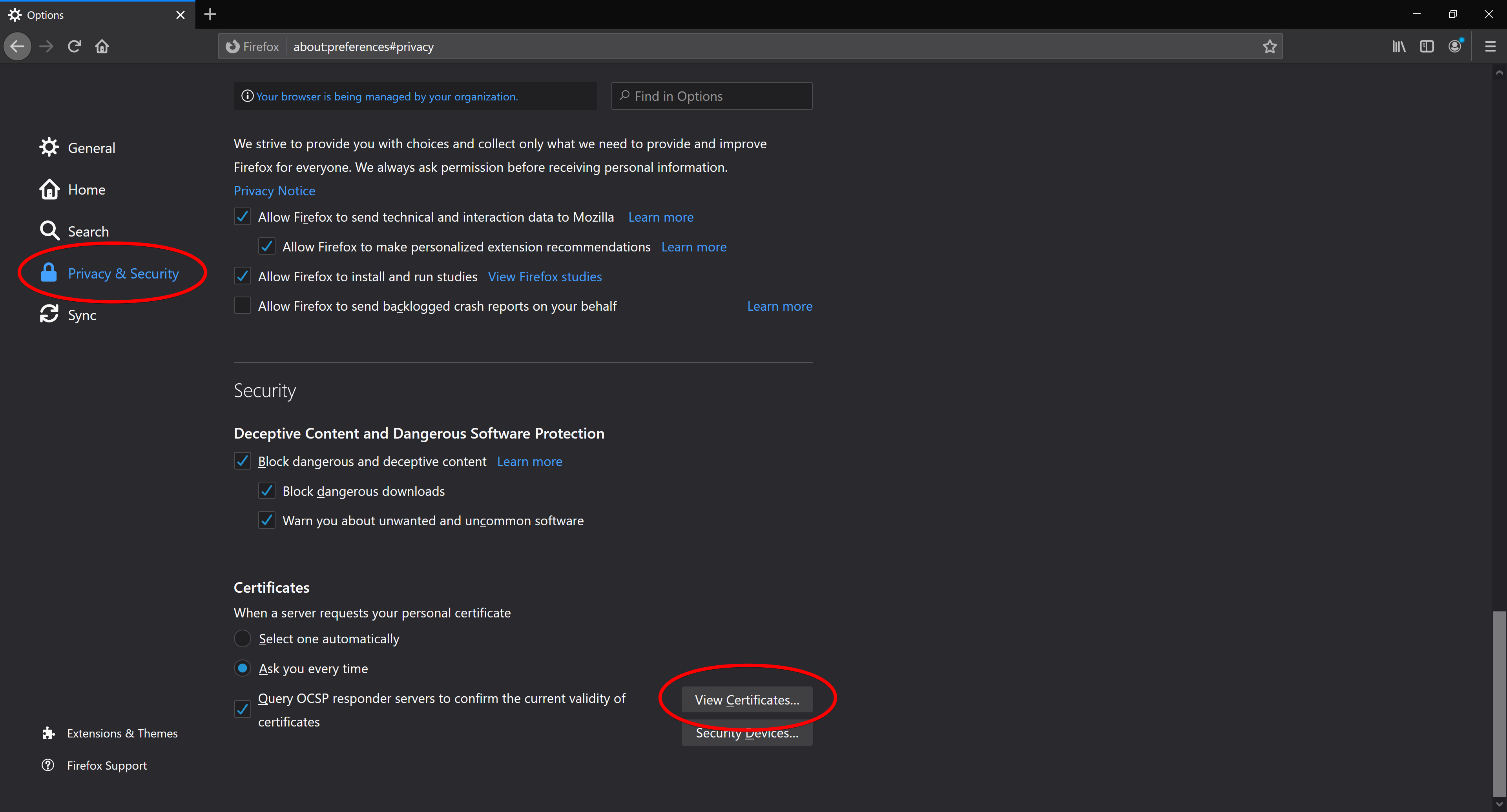1507x812 pixels.
Task: Toggle Block dangerous downloads checkbox
Action: [267, 491]
